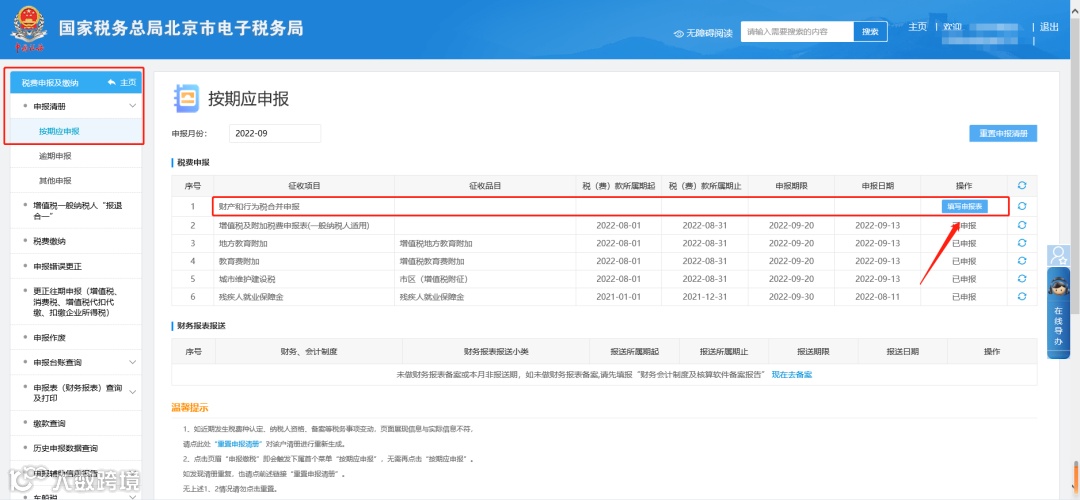Click the 征收项目 column header
1080x500 pixels.
point(304,186)
